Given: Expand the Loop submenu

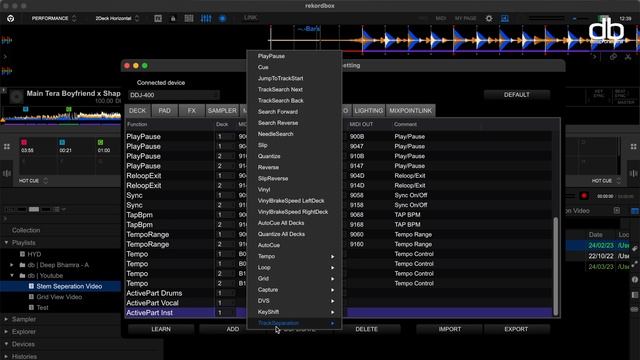Looking at the screenshot, I should [x=294, y=268].
